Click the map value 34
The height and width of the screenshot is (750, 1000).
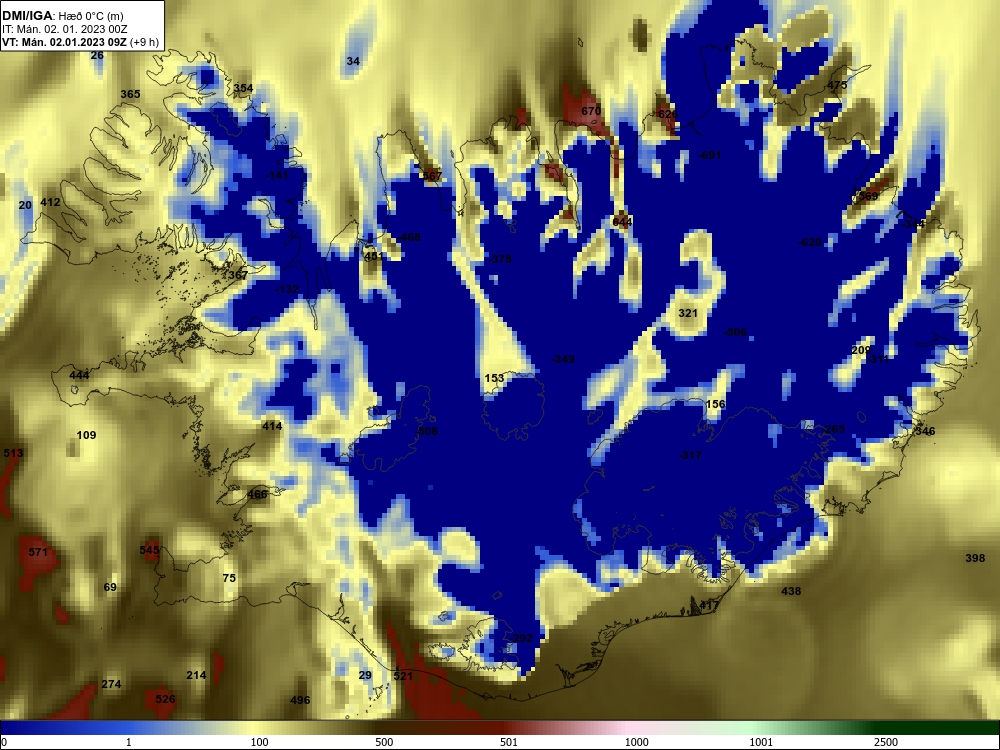pyautogui.click(x=353, y=61)
